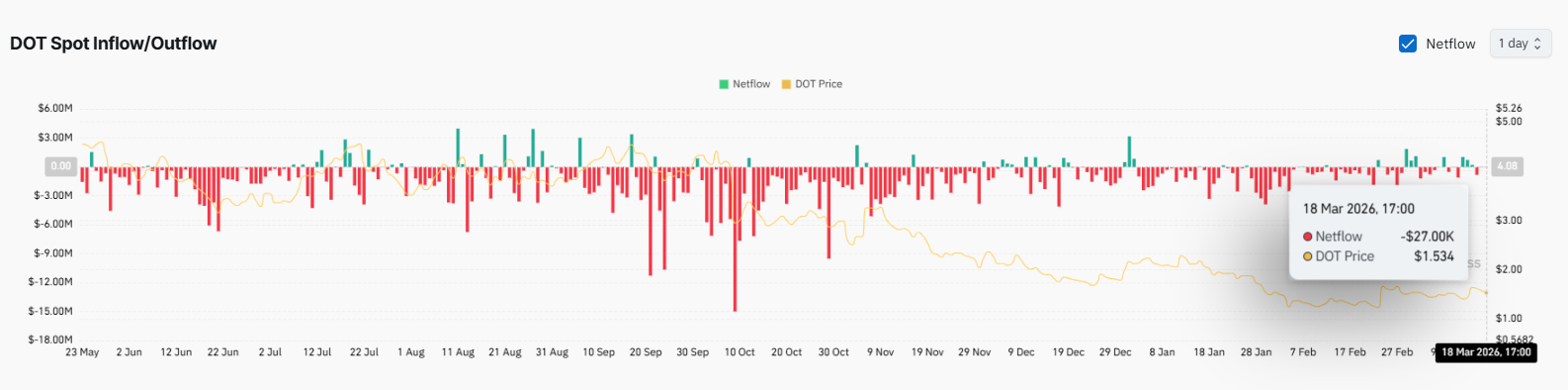
Task: Click the 20 Sep date label
Action: [x=646, y=352]
